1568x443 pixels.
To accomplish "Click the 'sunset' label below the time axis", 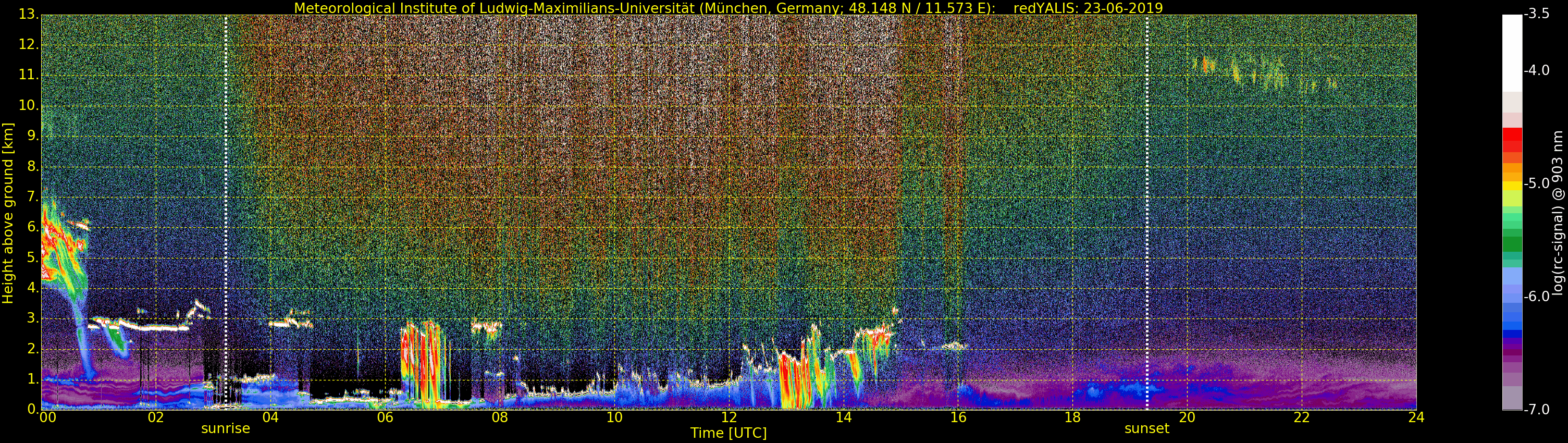I will pyautogui.click(x=1147, y=428).
